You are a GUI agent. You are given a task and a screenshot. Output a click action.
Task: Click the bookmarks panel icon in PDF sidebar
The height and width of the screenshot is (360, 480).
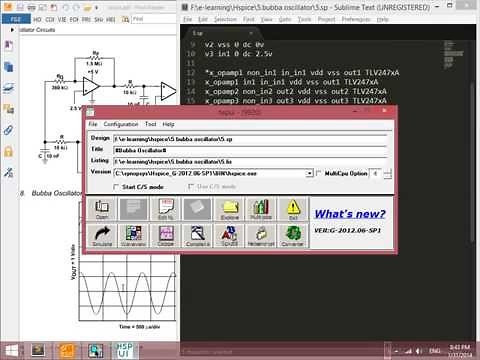[9, 45]
